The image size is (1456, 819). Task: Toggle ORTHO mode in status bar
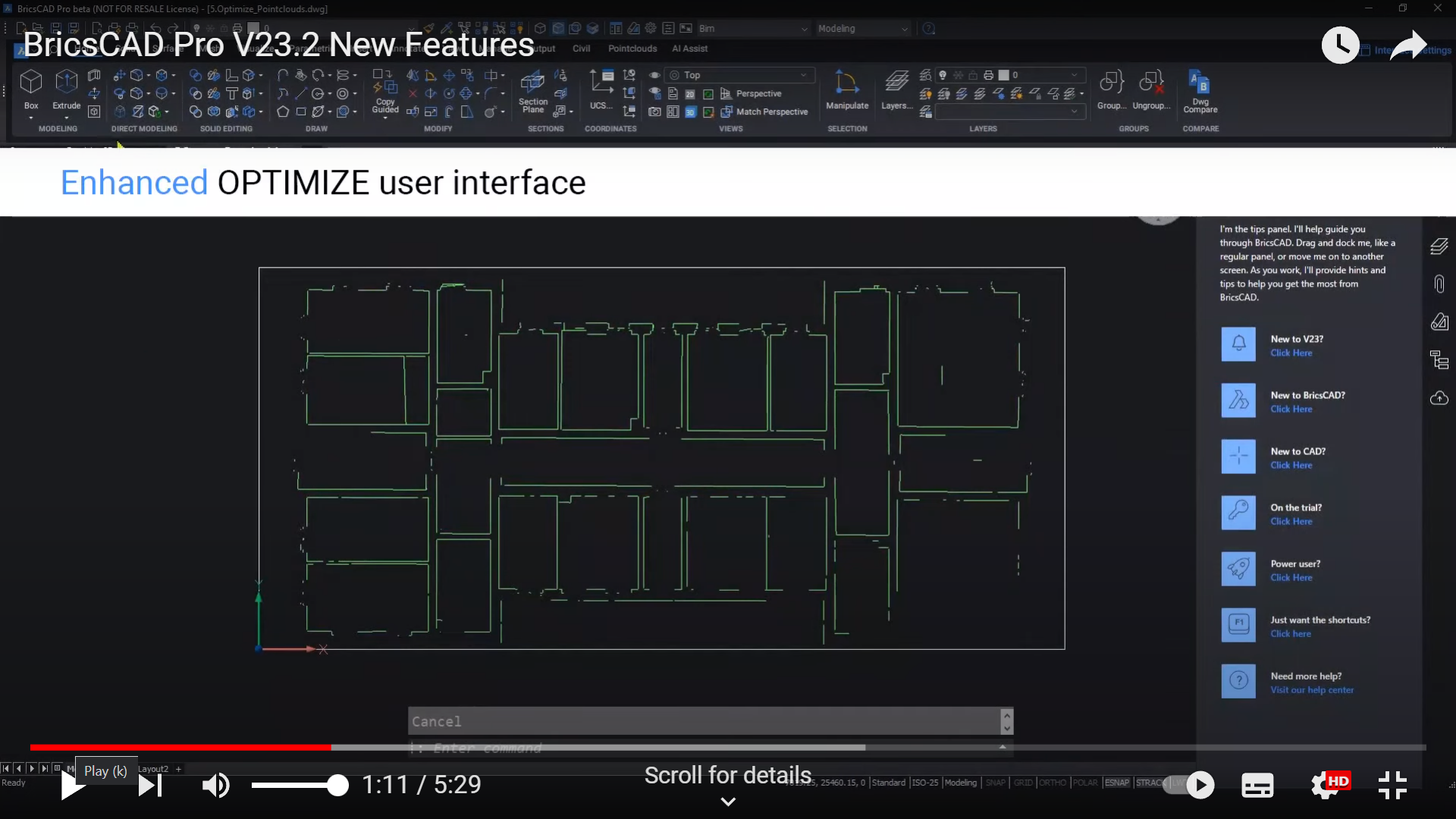[x=1050, y=783]
